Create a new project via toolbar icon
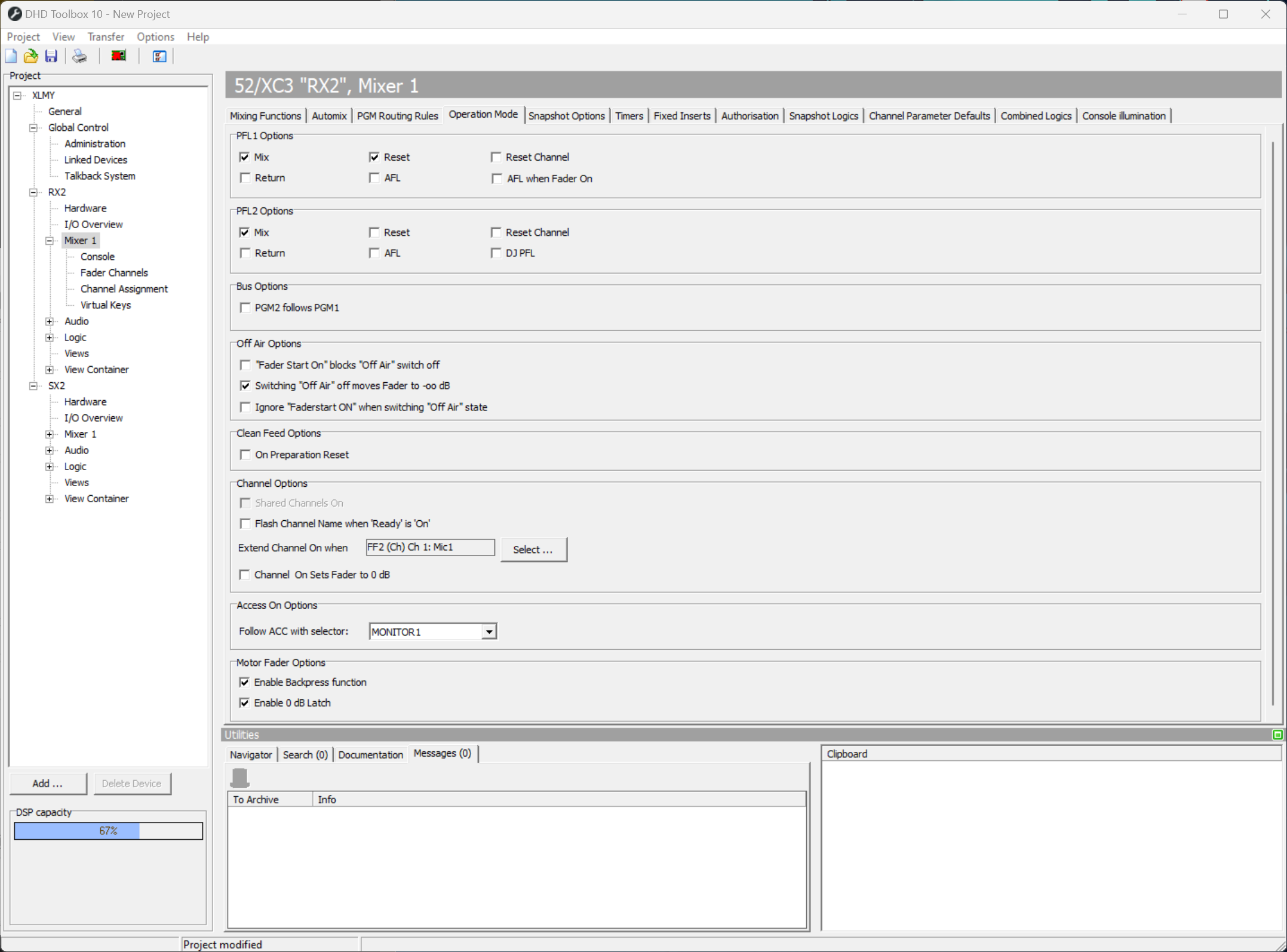Image resolution: width=1287 pixels, height=952 pixels. [11, 56]
